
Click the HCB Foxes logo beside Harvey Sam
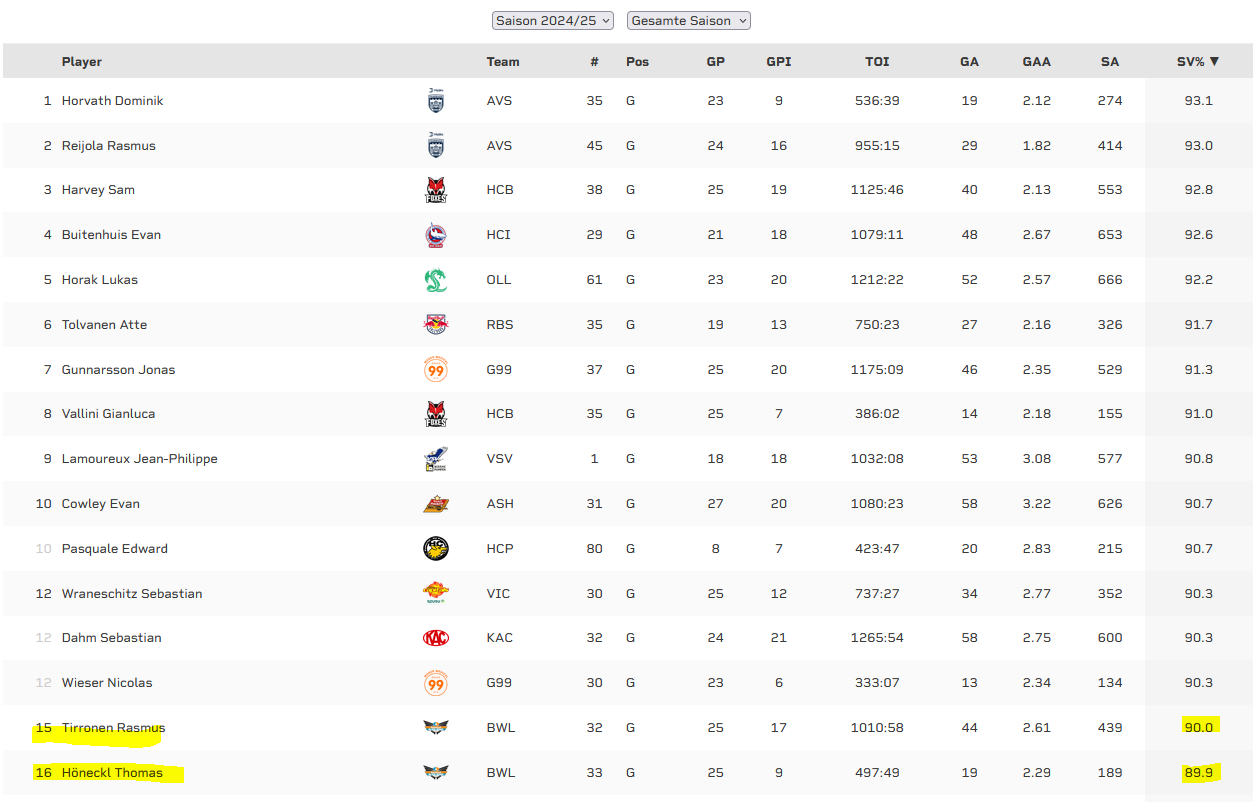pos(435,190)
